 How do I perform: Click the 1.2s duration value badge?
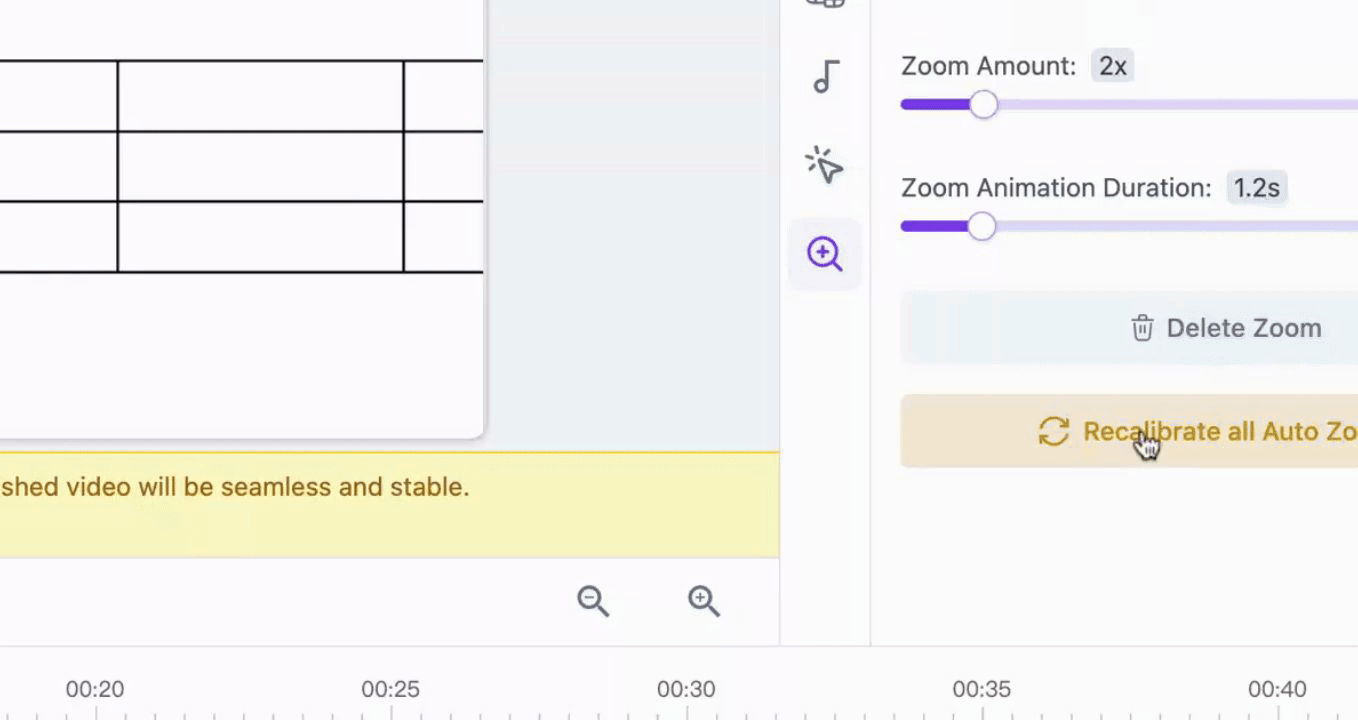pyautogui.click(x=1257, y=188)
